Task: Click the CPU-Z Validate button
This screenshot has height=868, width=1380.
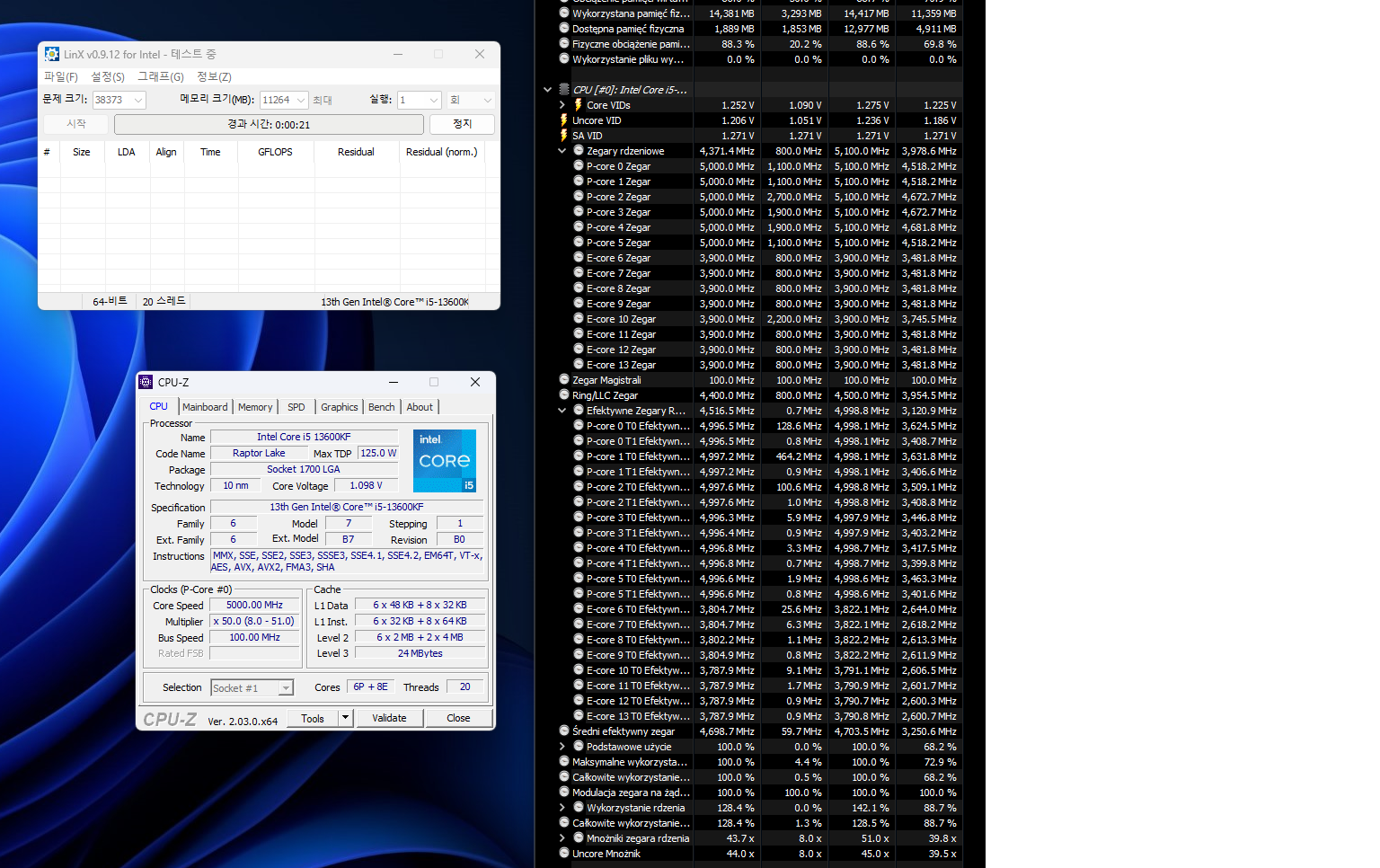Action: (x=389, y=718)
